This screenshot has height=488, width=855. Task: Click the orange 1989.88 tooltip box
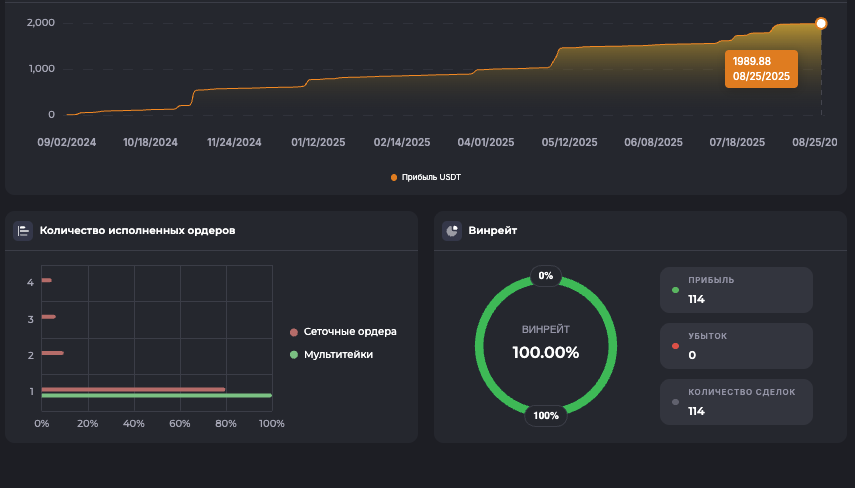[762, 69]
